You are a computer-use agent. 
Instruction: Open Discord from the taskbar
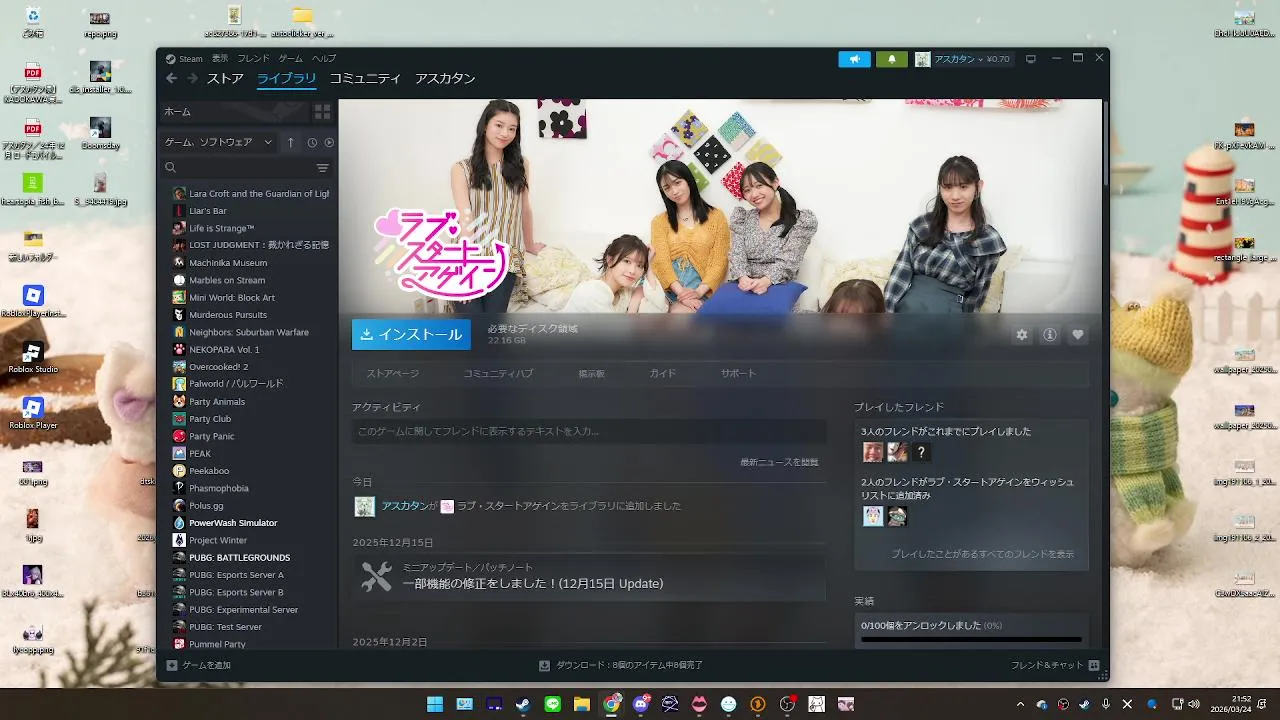(641, 704)
